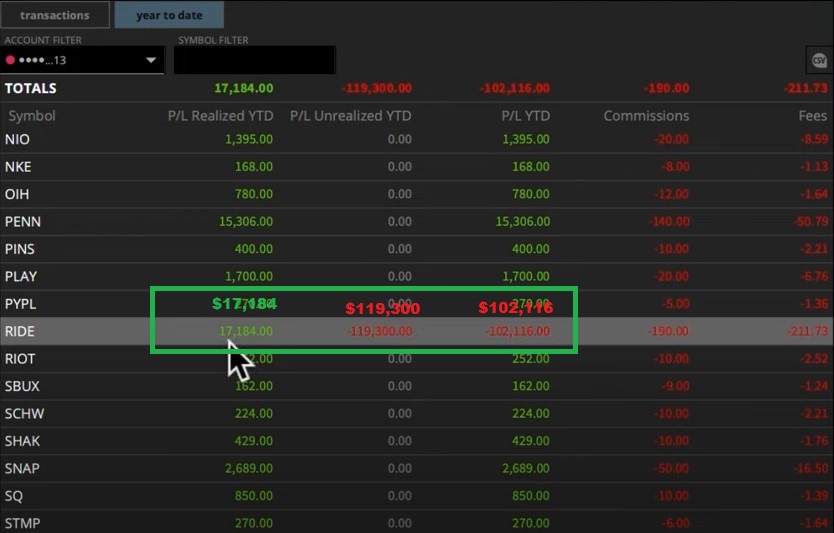The height and width of the screenshot is (533, 834).
Task: Click PENN fees value -50.79
Action: (811, 221)
